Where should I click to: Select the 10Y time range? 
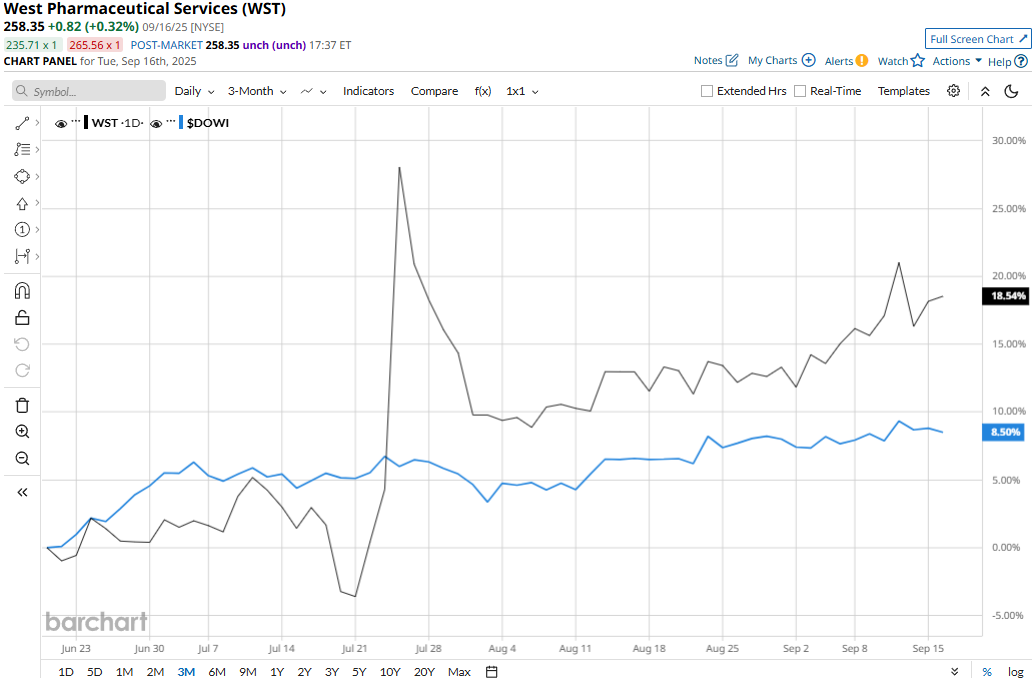390,671
